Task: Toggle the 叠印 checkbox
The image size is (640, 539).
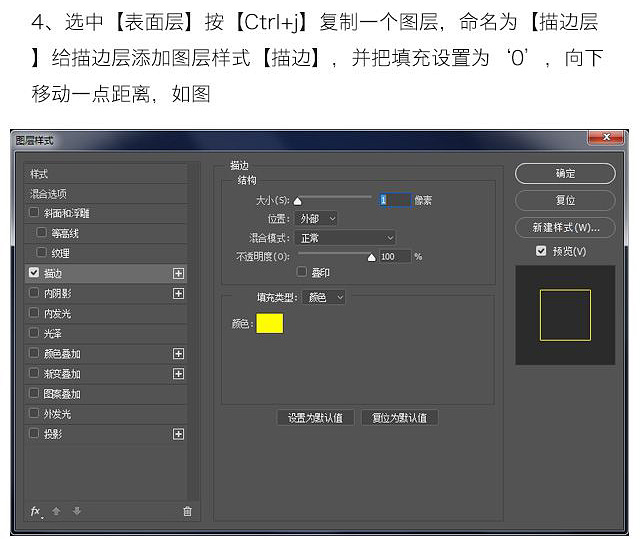Action: click(x=302, y=272)
